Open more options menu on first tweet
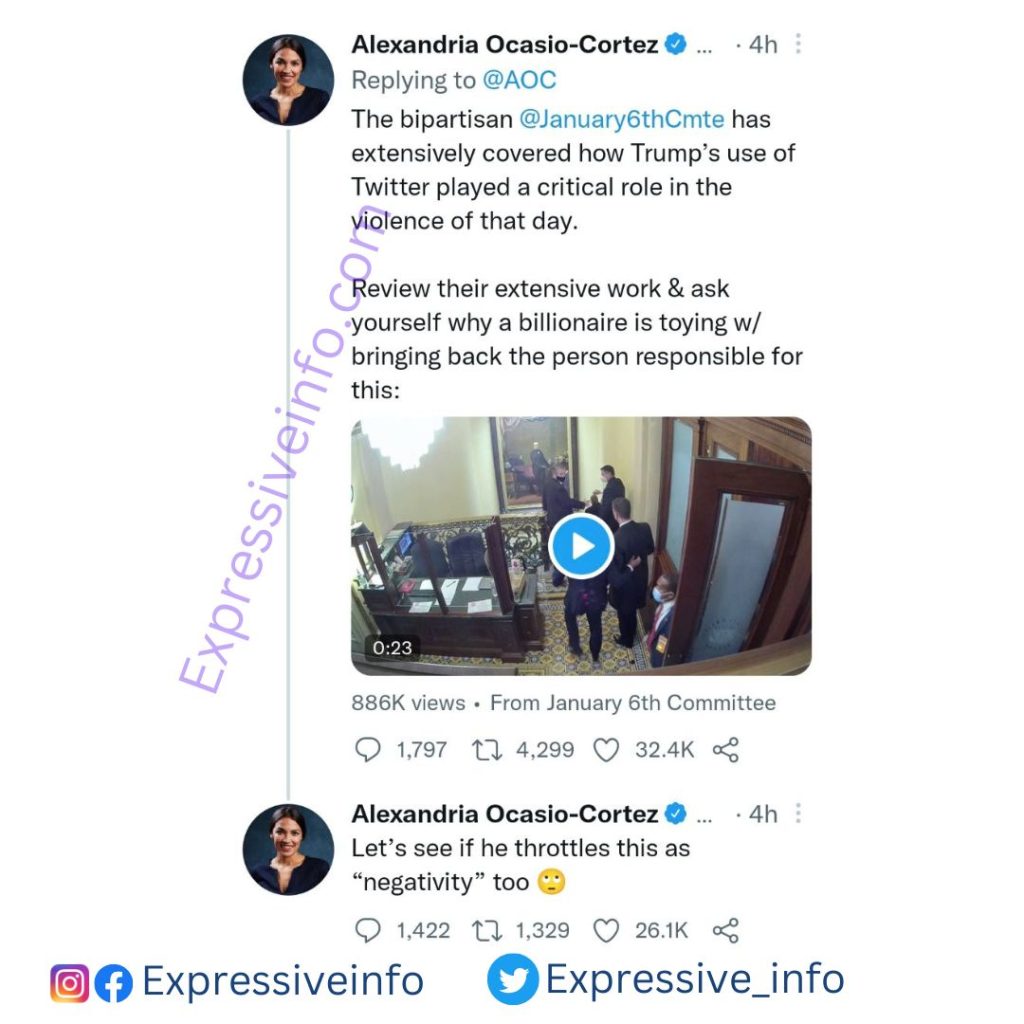1024x1024 pixels. pyautogui.click(x=798, y=44)
